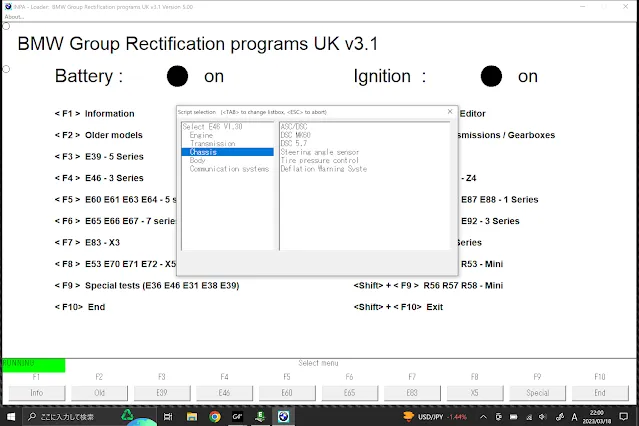Open the USD/JPY taskbar widget
The width and height of the screenshot is (639, 426).
coord(435,417)
